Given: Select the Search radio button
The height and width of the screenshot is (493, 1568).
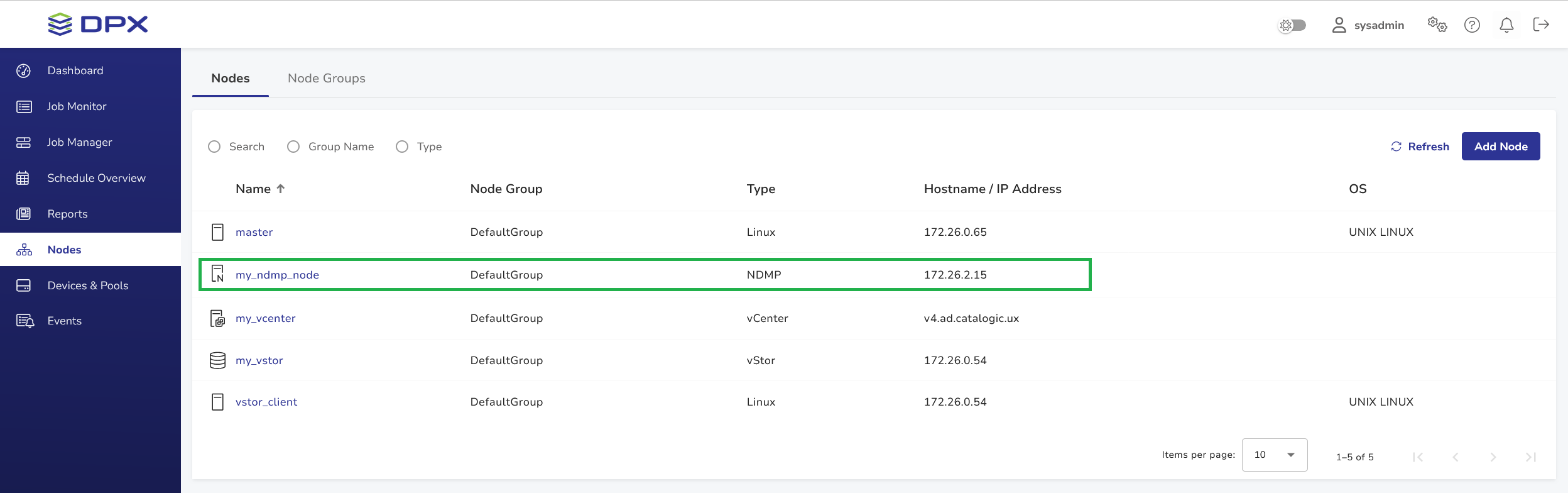Looking at the screenshot, I should pyautogui.click(x=214, y=147).
